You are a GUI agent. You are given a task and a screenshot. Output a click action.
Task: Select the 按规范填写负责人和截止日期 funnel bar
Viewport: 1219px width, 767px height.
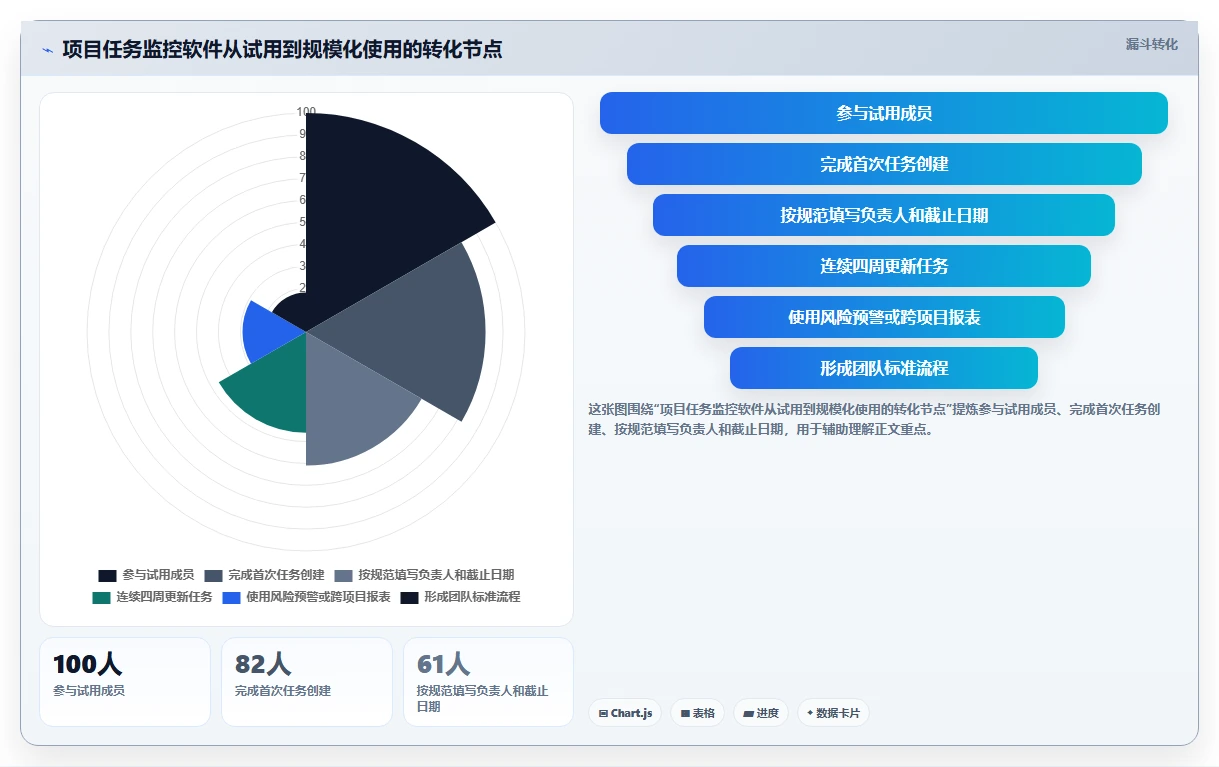(884, 215)
